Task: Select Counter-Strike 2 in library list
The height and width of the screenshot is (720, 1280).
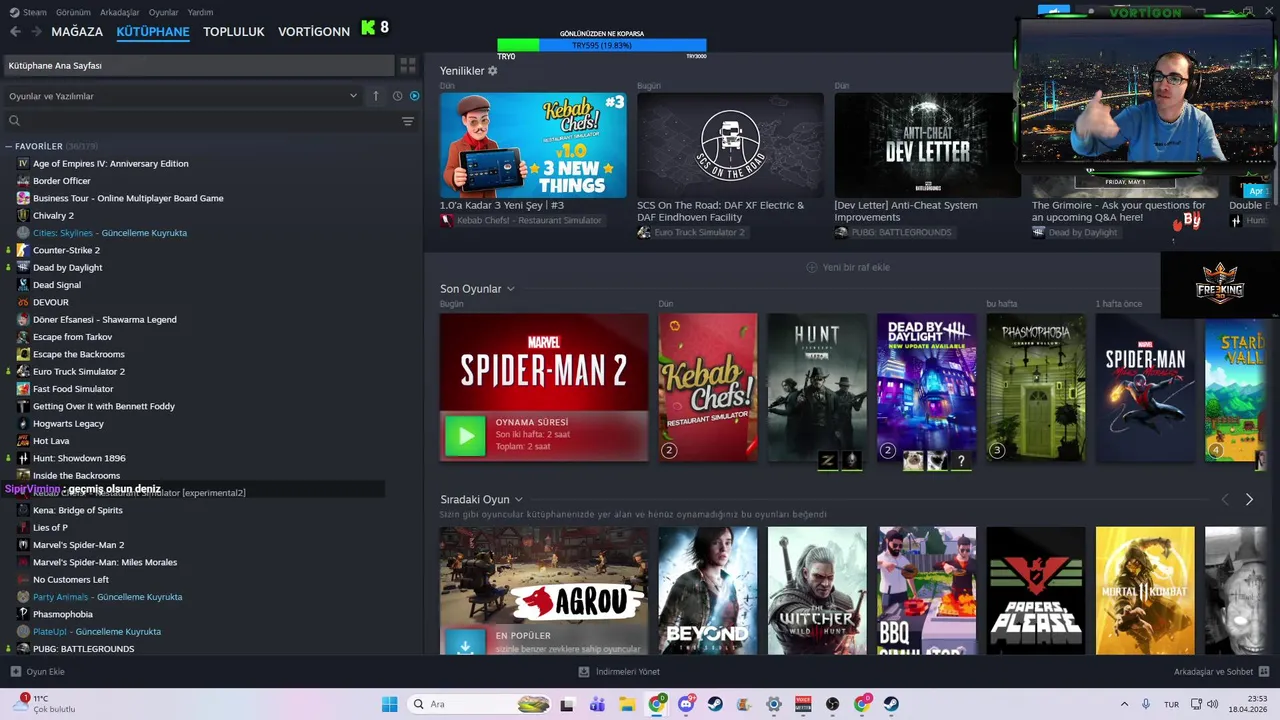Action: pyautogui.click(x=66, y=250)
